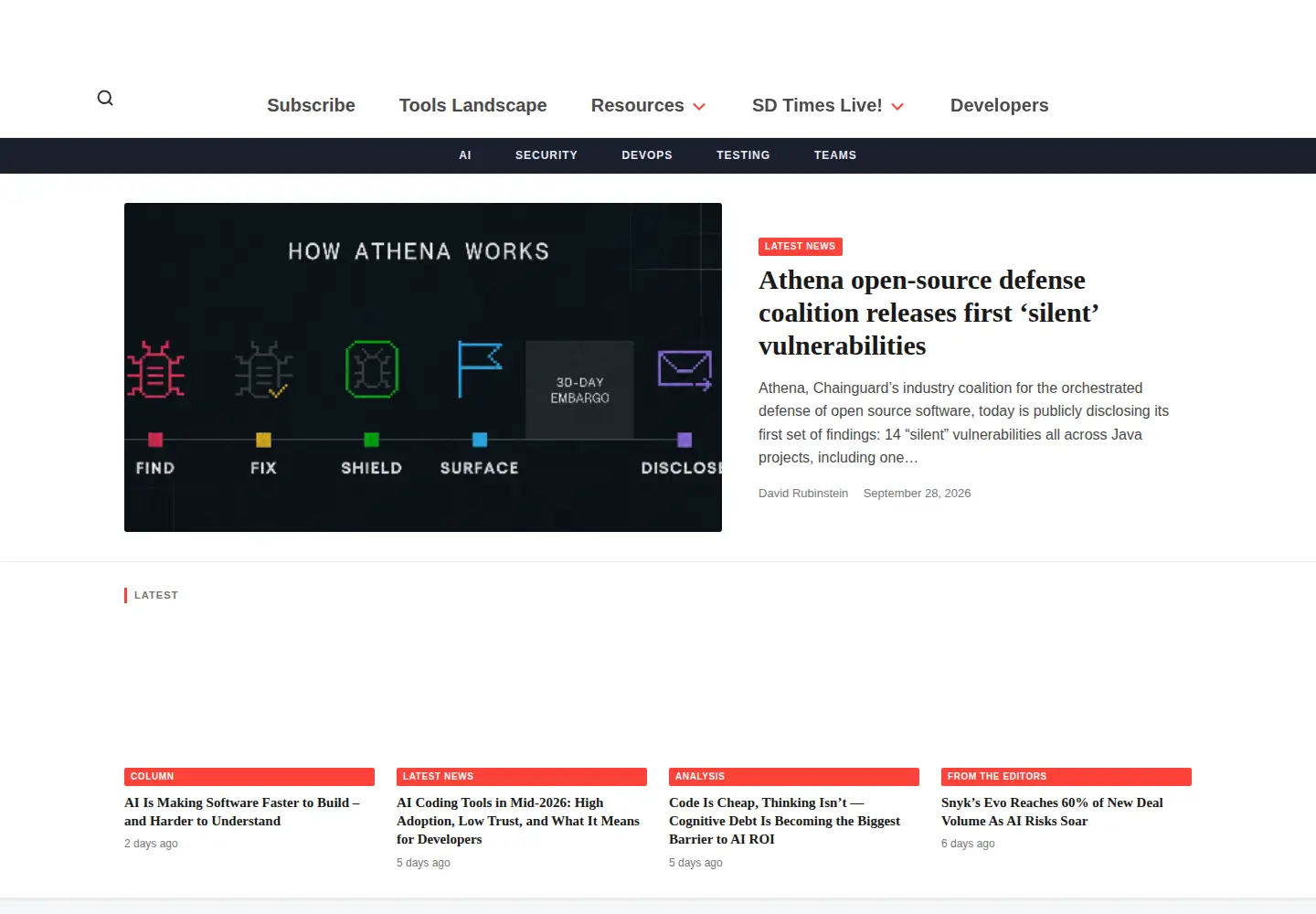Expand the SD Times Live! chevron
The width and height of the screenshot is (1316, 914).
tap(897, 107)
